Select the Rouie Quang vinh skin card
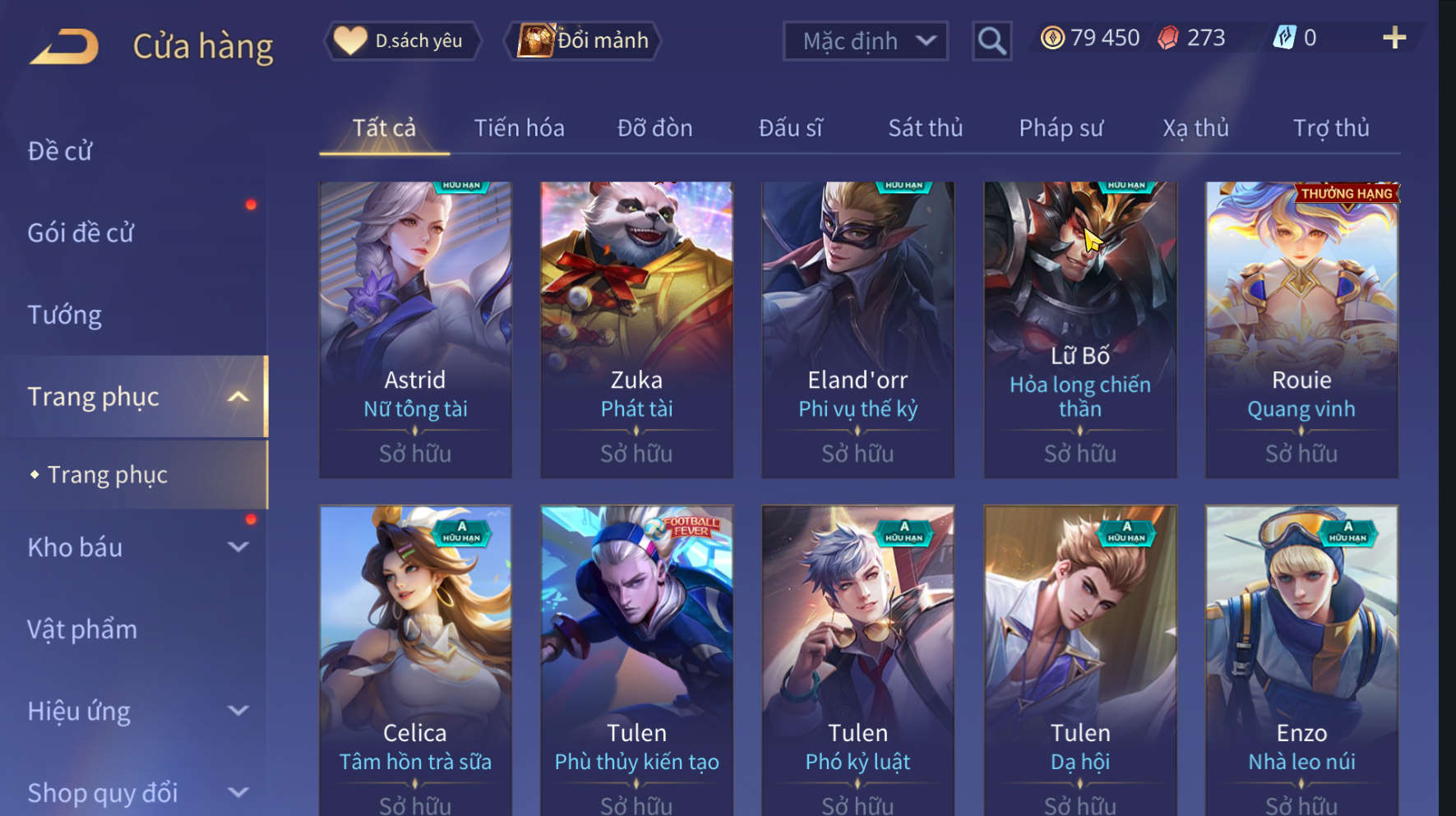This screenshot has height=816, width=1456. click(1301, 330)
